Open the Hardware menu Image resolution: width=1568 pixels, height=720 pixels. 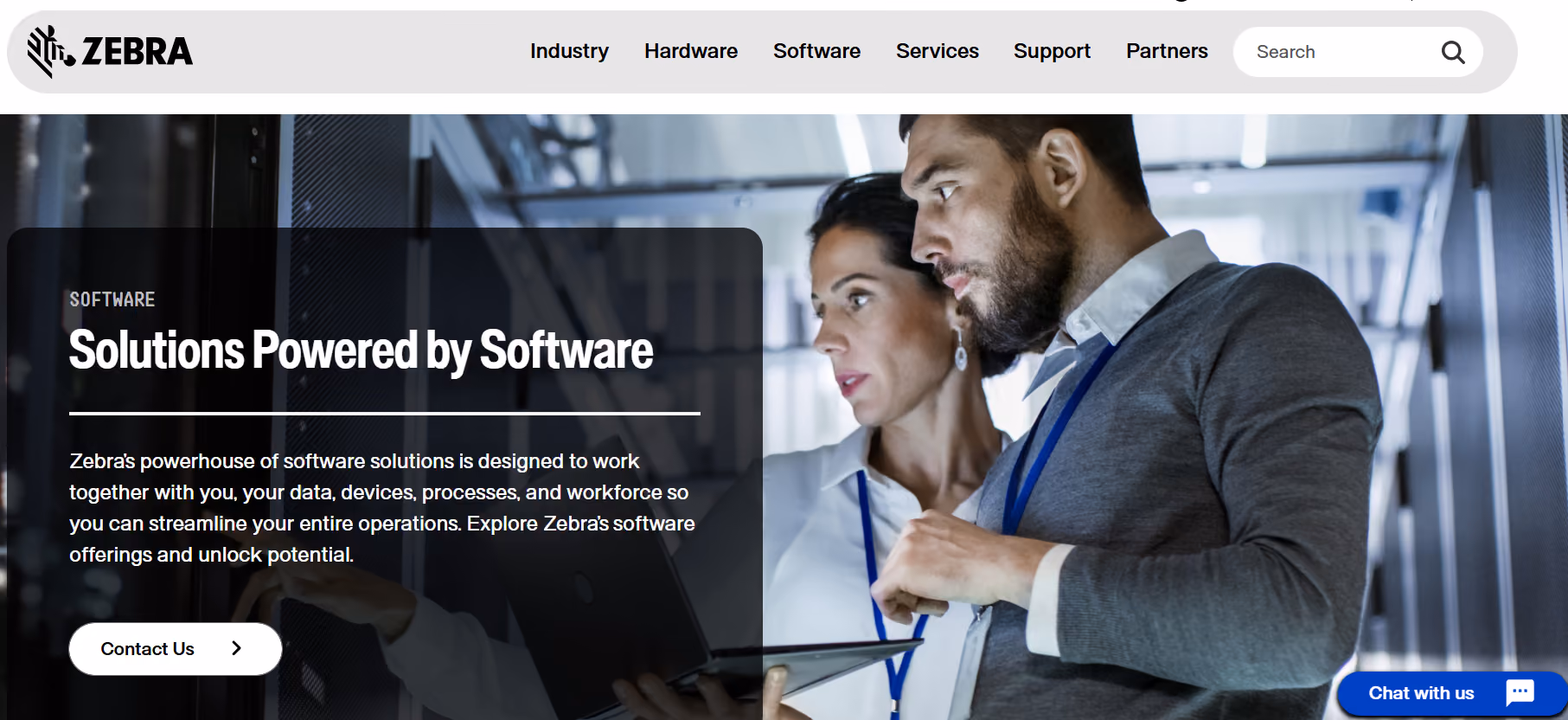click(x=690, y=51)
